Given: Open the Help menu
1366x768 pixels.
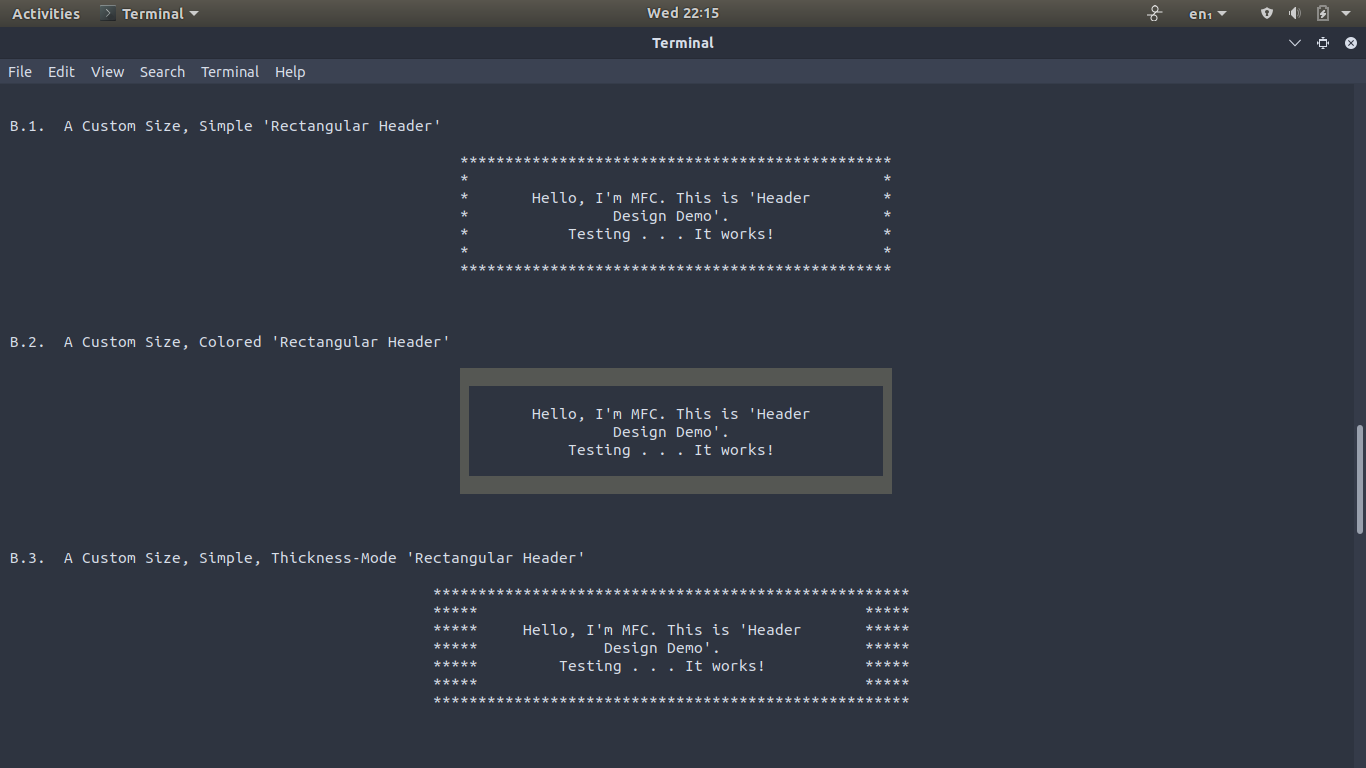Looking at the screenshot, I should [x=290, y=71].
